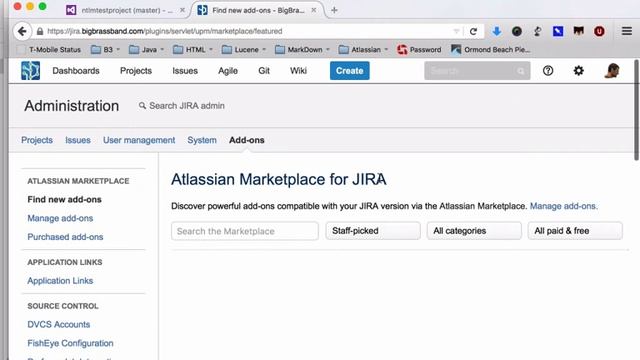Open the T-Mobile Status bookmark
Viewport: 640px width, 360px height.
click(x=49, y=50)
